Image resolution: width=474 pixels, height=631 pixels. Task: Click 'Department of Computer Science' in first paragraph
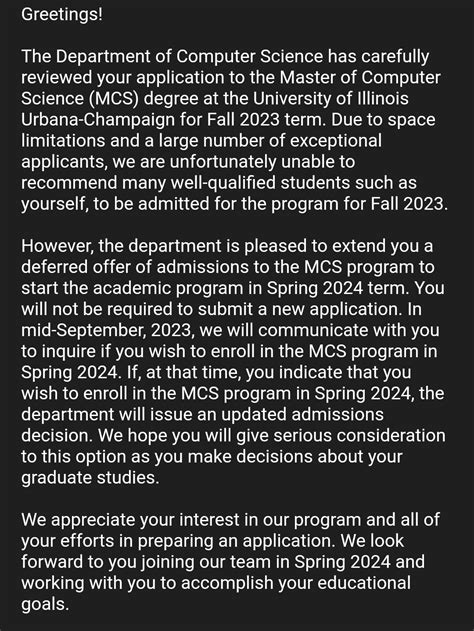(189, 56)
